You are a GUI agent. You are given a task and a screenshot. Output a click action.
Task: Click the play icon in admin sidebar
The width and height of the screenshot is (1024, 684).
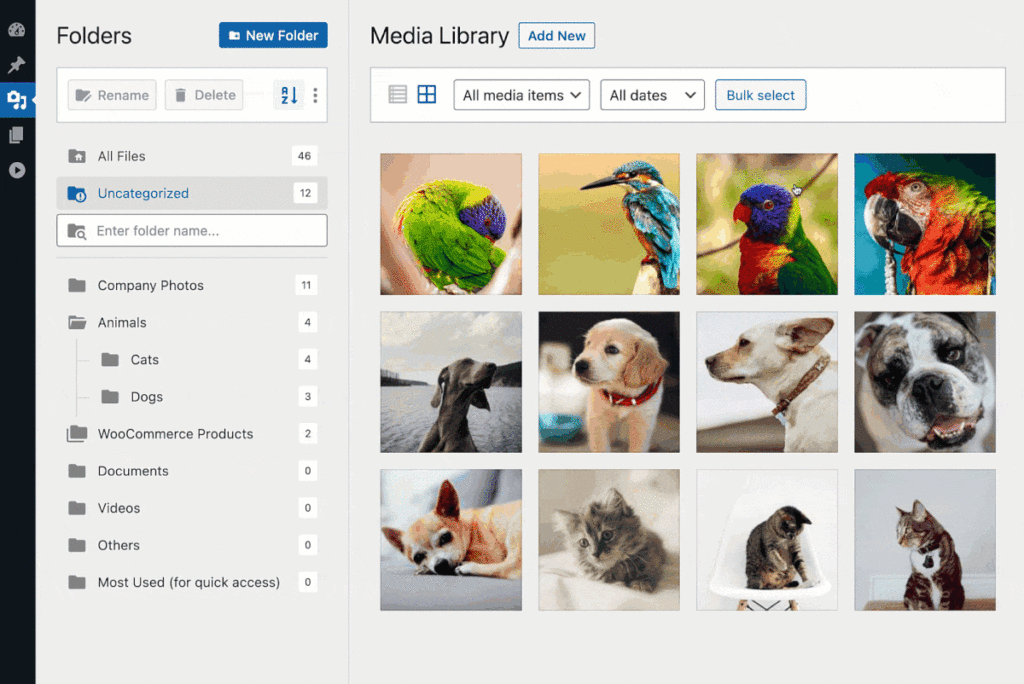click(x=16, y=170)
